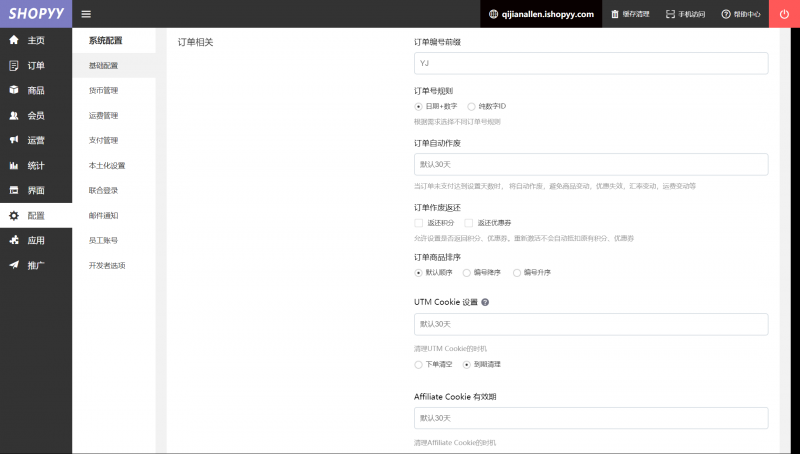Click the red power logout button

[784, 14]
